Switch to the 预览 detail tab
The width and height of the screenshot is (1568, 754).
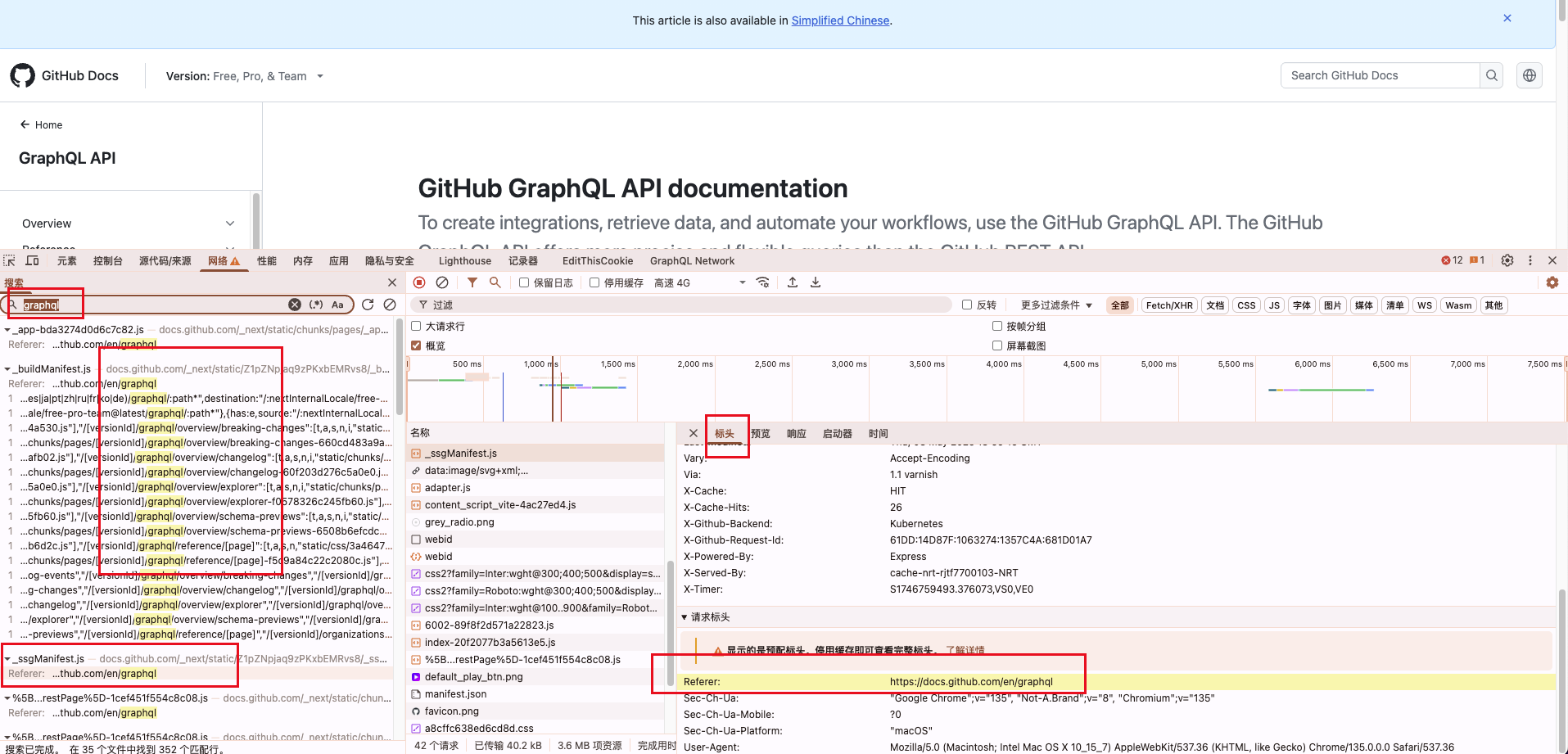pos(761,433)
